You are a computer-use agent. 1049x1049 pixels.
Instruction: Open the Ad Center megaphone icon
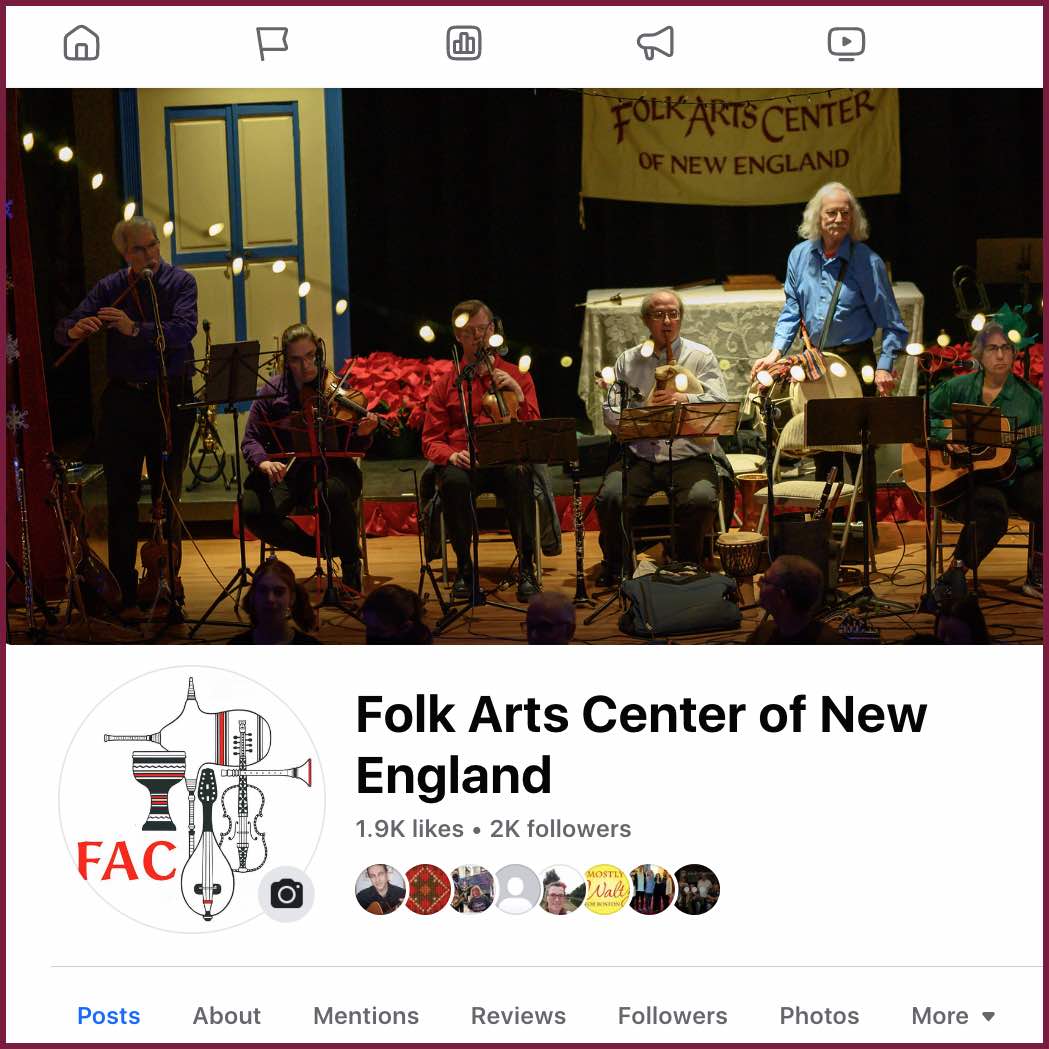pyautogui.click(x=656, y=43)
